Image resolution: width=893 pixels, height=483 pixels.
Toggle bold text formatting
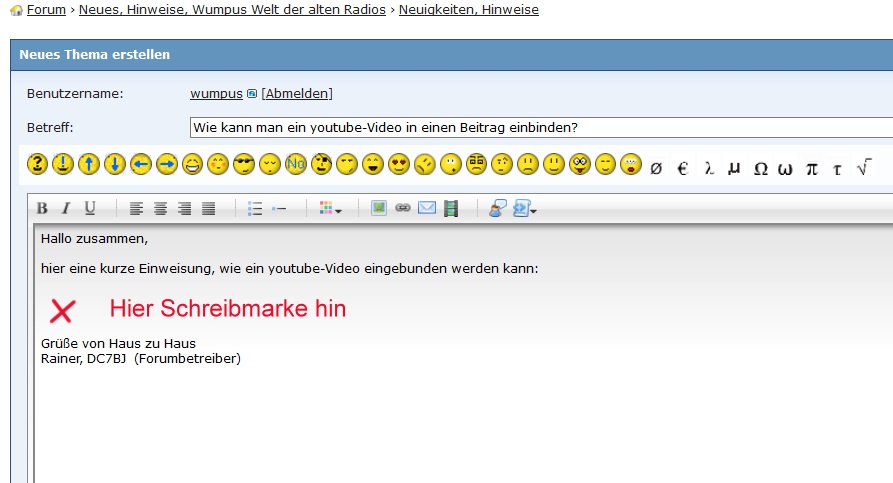[x=42, y=208]
